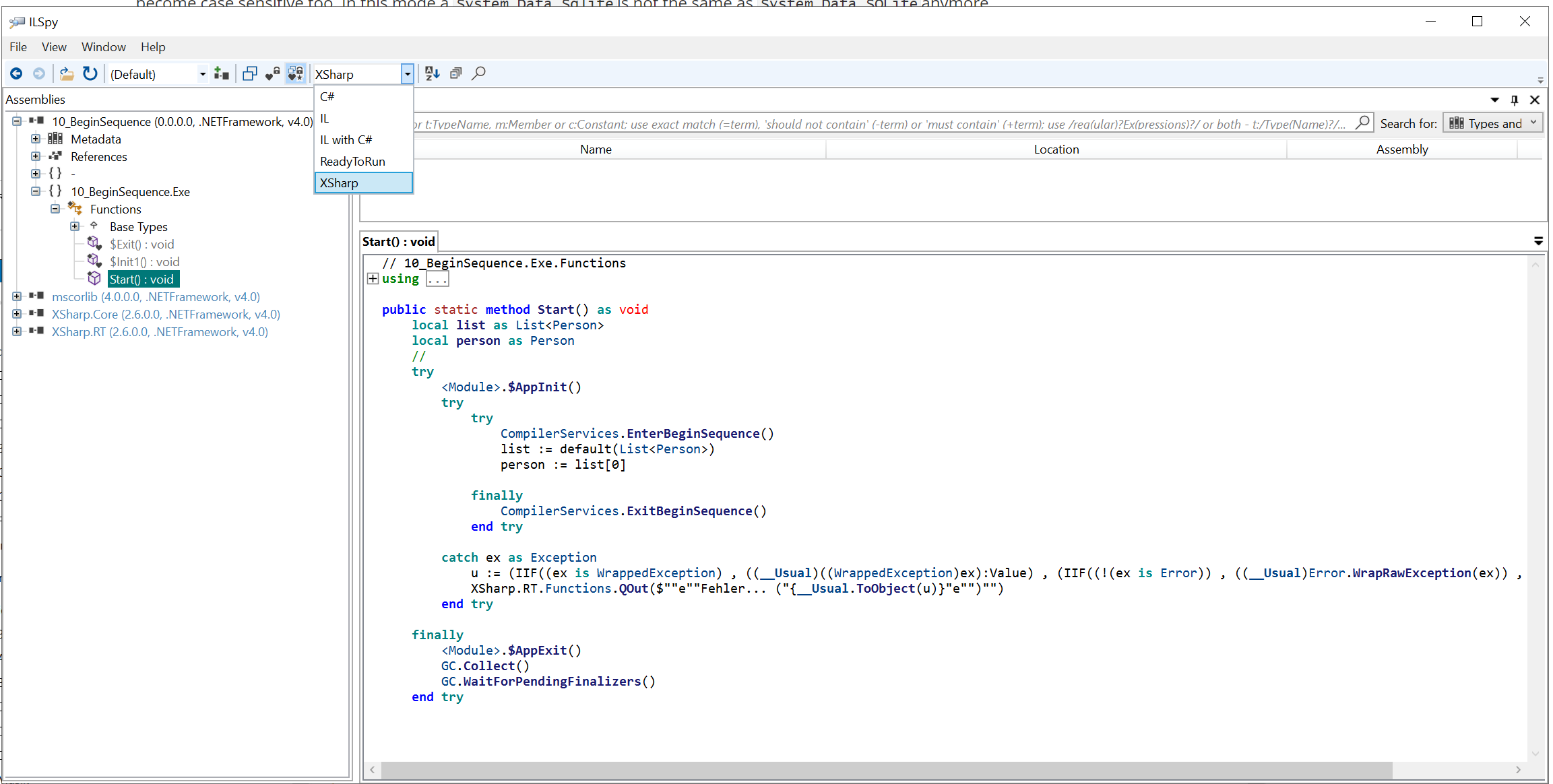The height and width of the screenshot is (784, 1553).
Task: Select the Functions class item
Action: pos(116,209)
